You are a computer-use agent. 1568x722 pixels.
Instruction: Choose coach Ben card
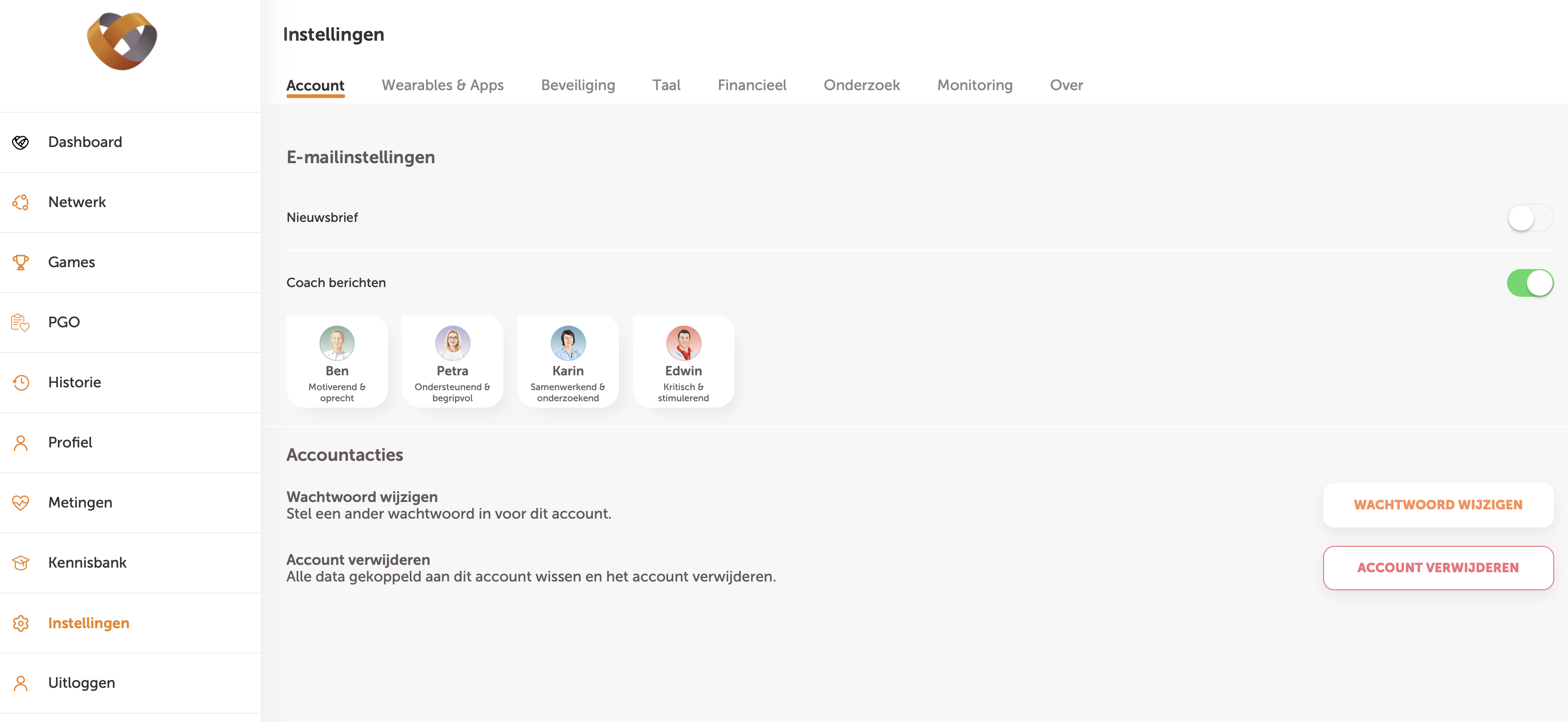pyautogui.click(x=337, y=362)
